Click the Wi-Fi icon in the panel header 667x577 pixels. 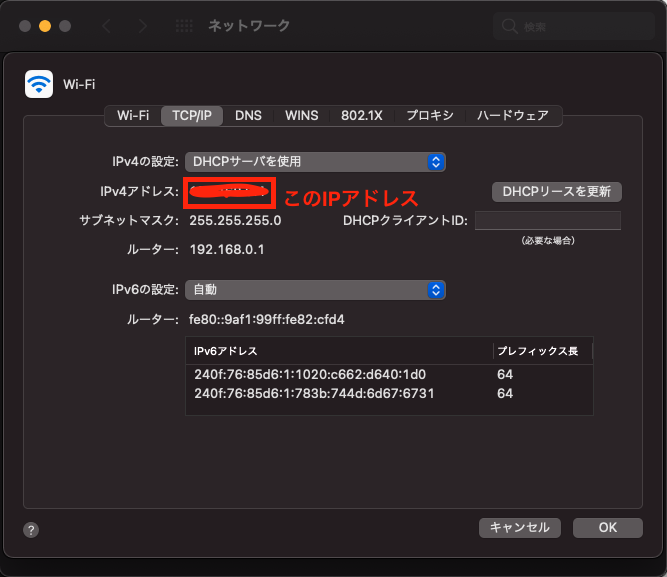[x=39, y=84]
